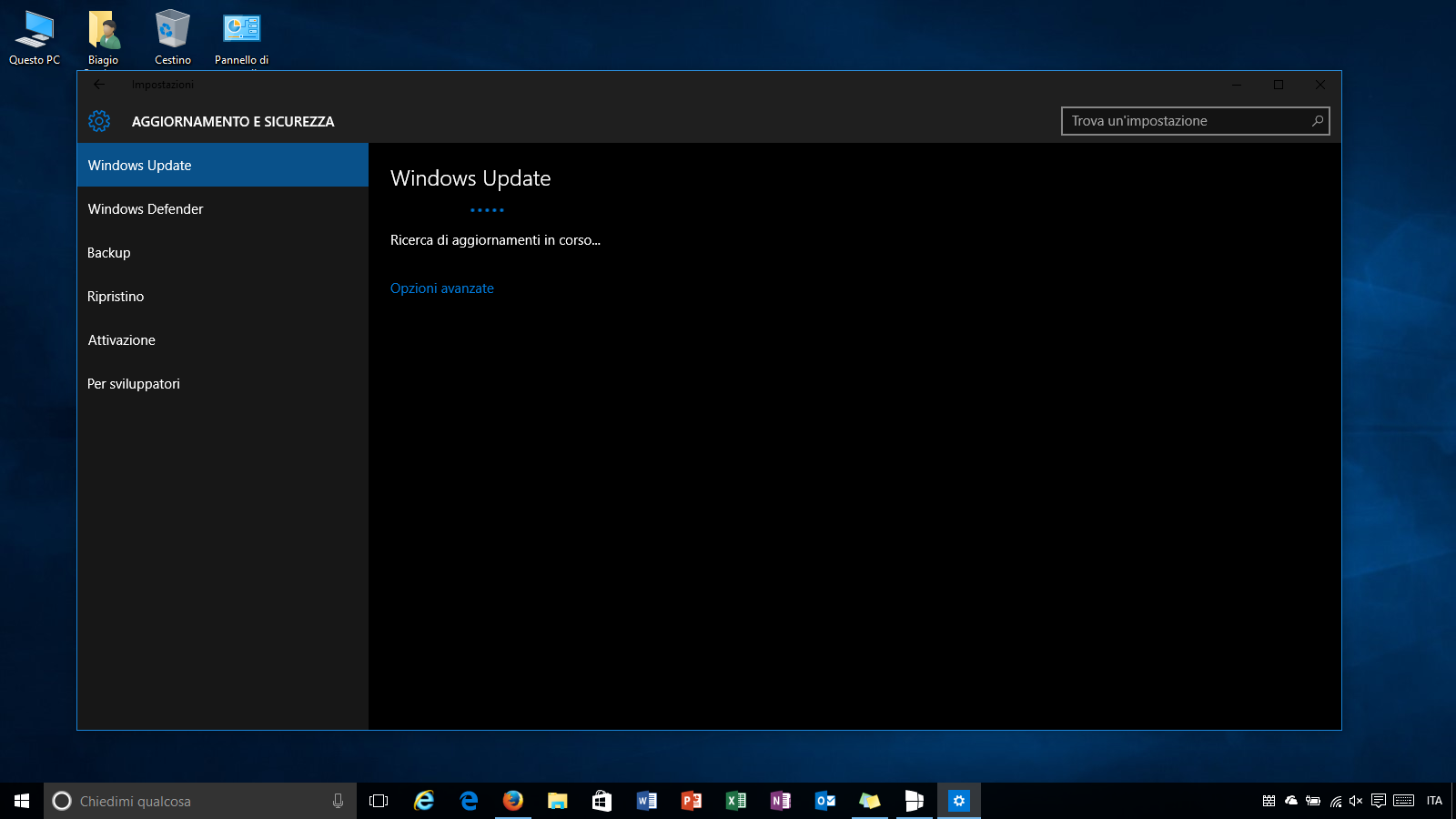Launch OneNote from the taskbar
The image size is (1456, 819).
781,801
